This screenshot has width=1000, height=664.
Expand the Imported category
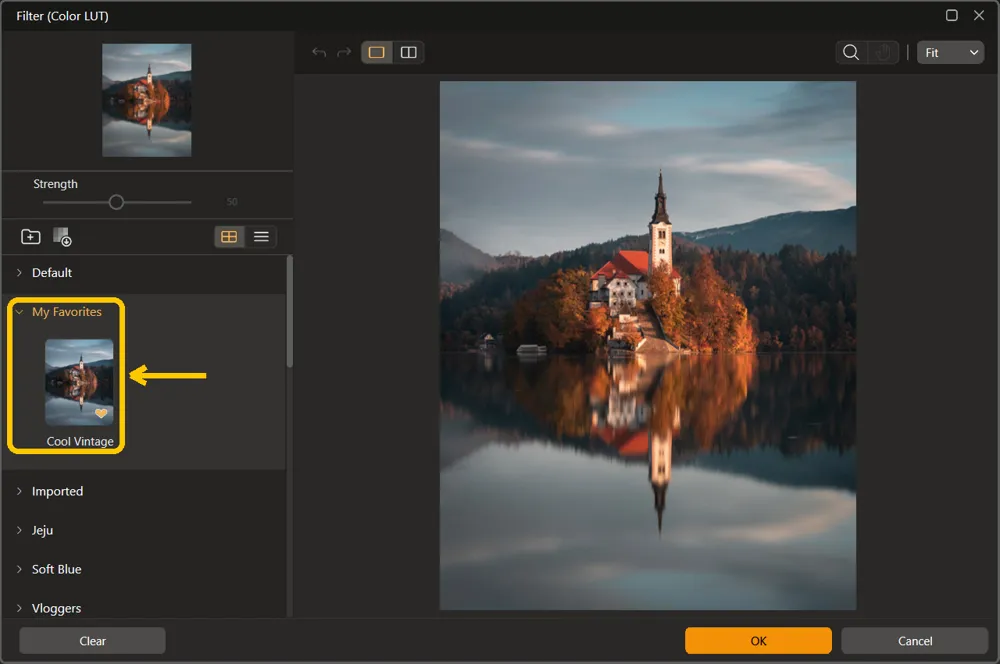point(19,491)
